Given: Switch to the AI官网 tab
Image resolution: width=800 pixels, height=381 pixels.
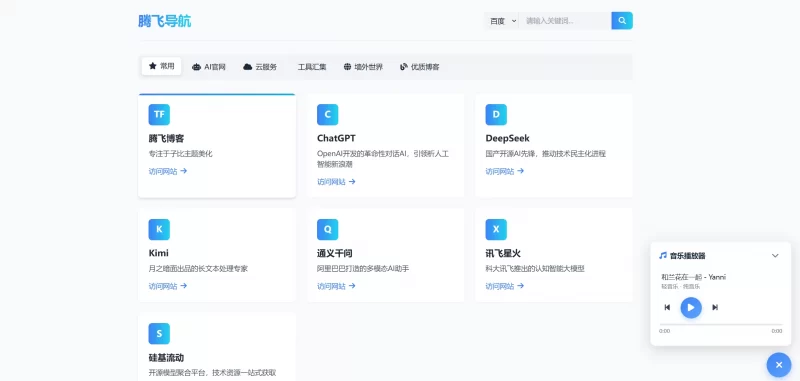Looking at the screenshot, I should coord(209,67).
